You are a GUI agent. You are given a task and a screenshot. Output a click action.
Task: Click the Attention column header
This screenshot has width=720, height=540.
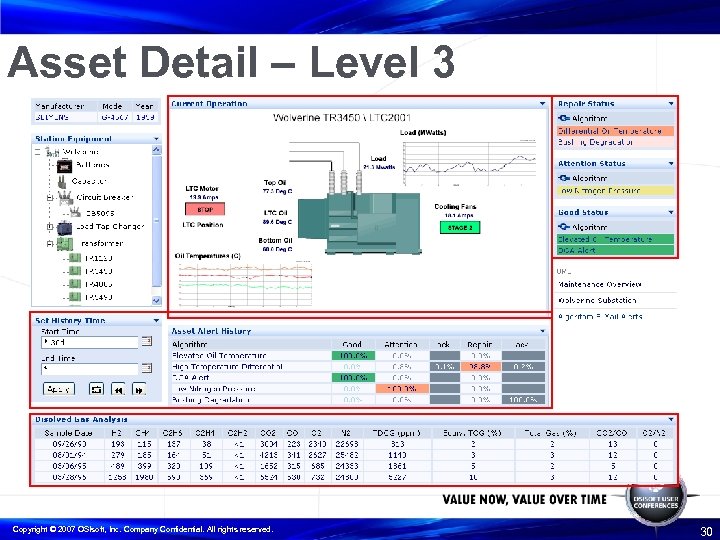[x=401, y=344]
